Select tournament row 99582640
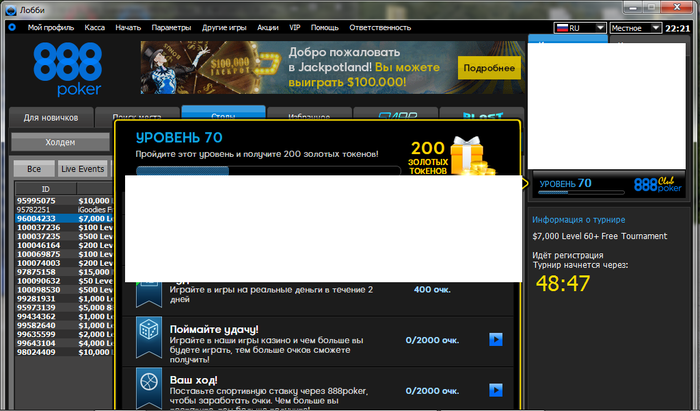The image size is (700, 411). click(64, 326)
